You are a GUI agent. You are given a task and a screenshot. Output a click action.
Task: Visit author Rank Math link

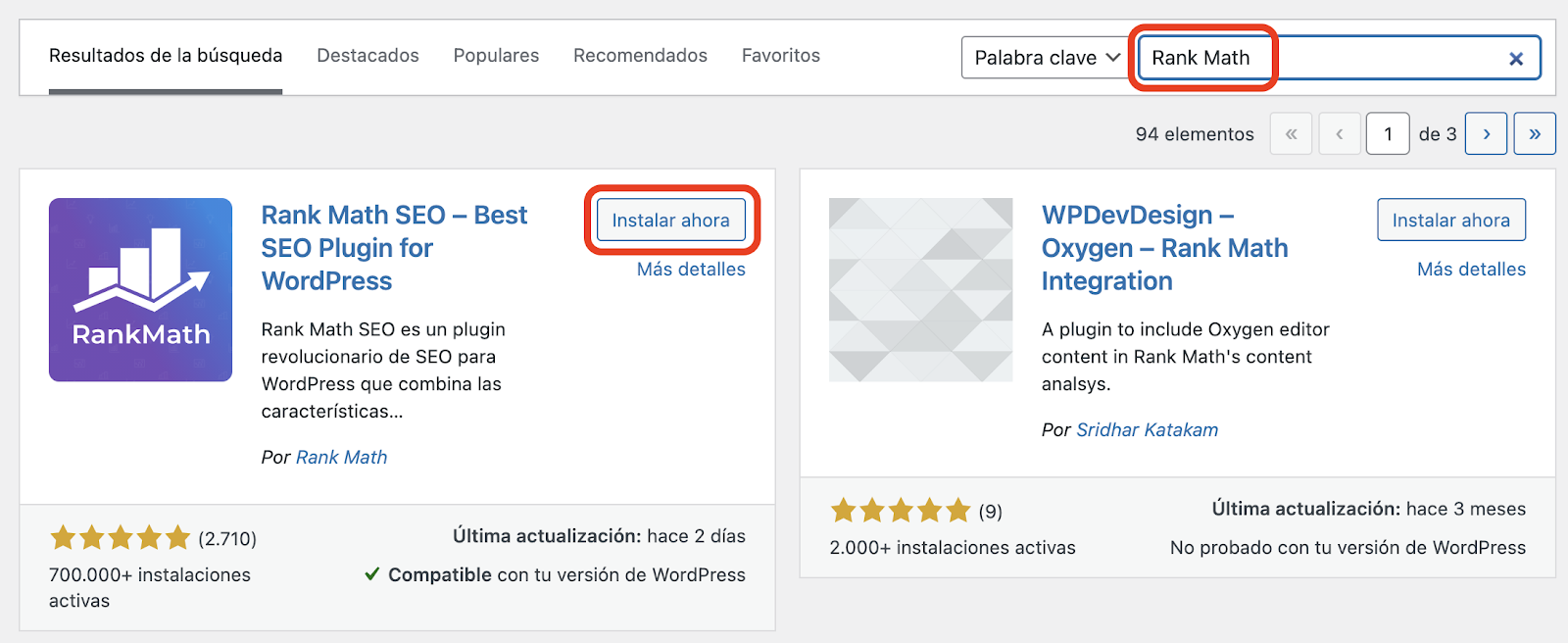click(342, 458)
